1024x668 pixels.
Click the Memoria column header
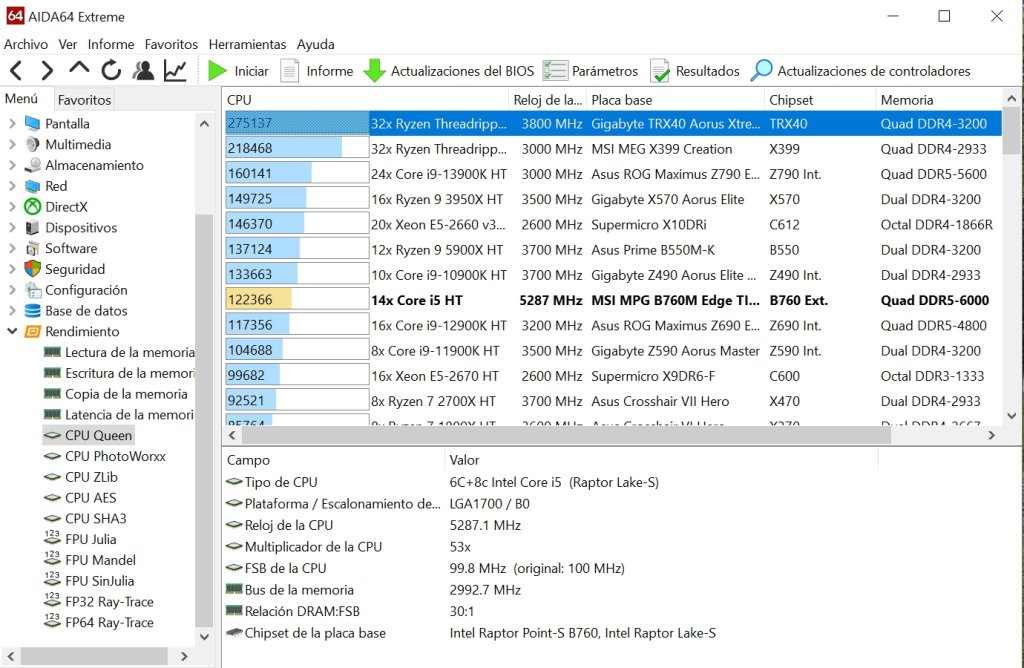tap(938, 100)
